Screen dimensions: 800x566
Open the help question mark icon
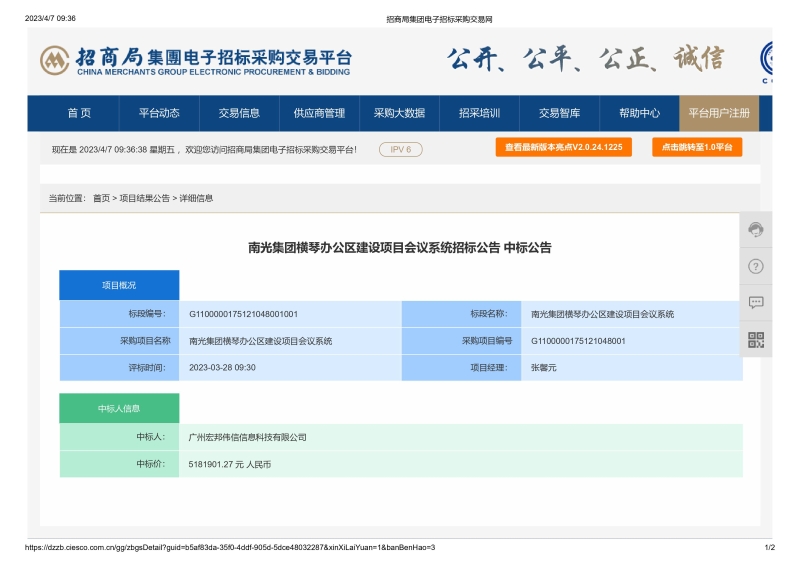tap(756, 266)
